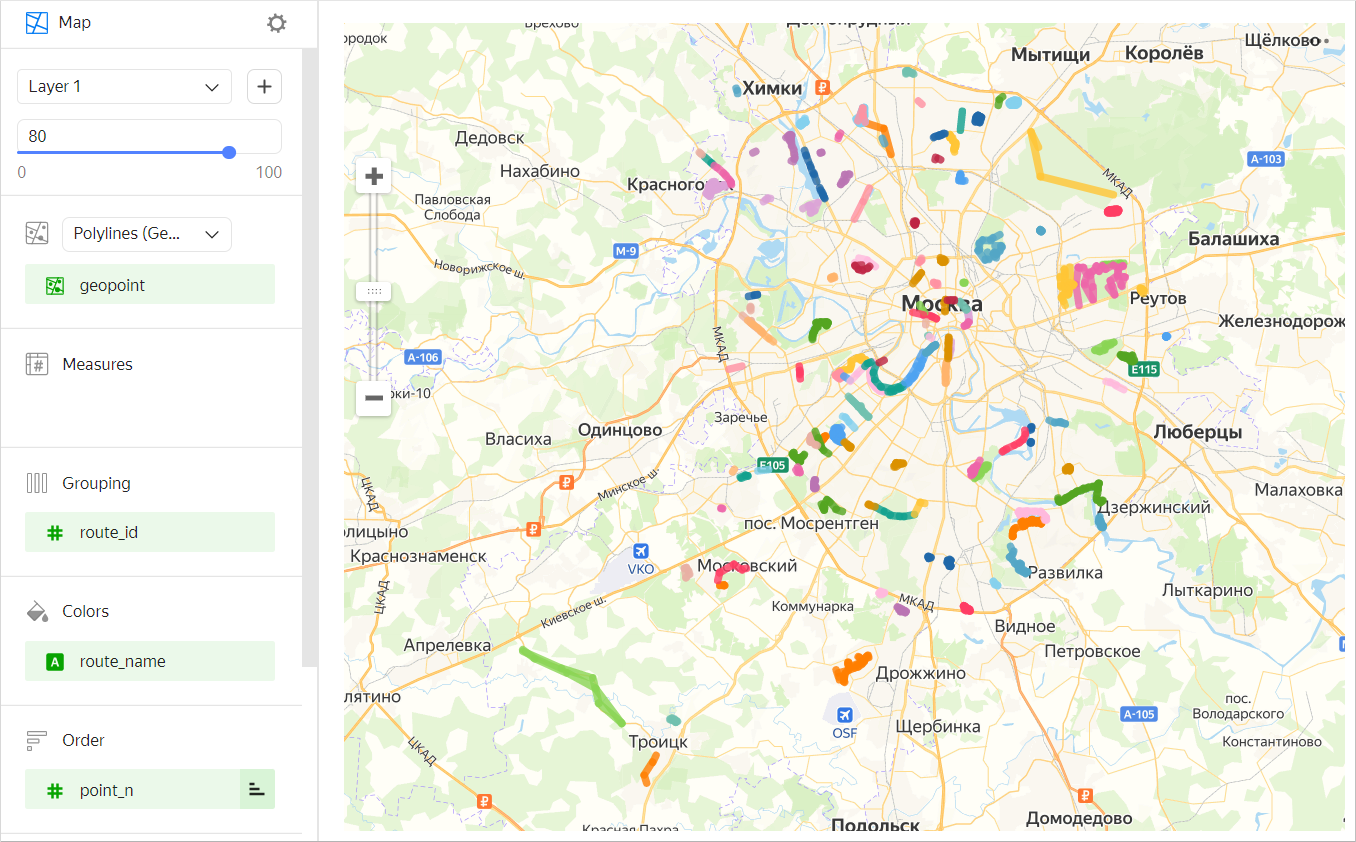Click the plus button to add a layer

point(264,86)
